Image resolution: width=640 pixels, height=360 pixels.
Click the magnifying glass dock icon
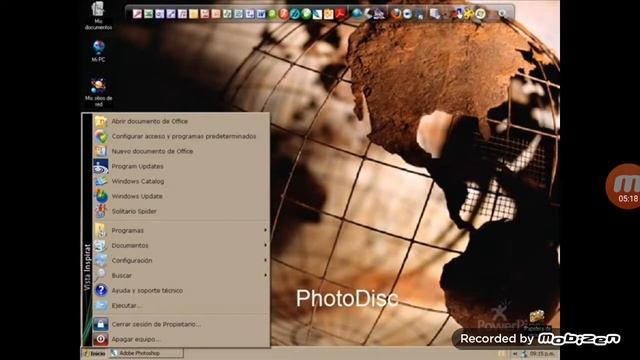click(x=502, y=14)
